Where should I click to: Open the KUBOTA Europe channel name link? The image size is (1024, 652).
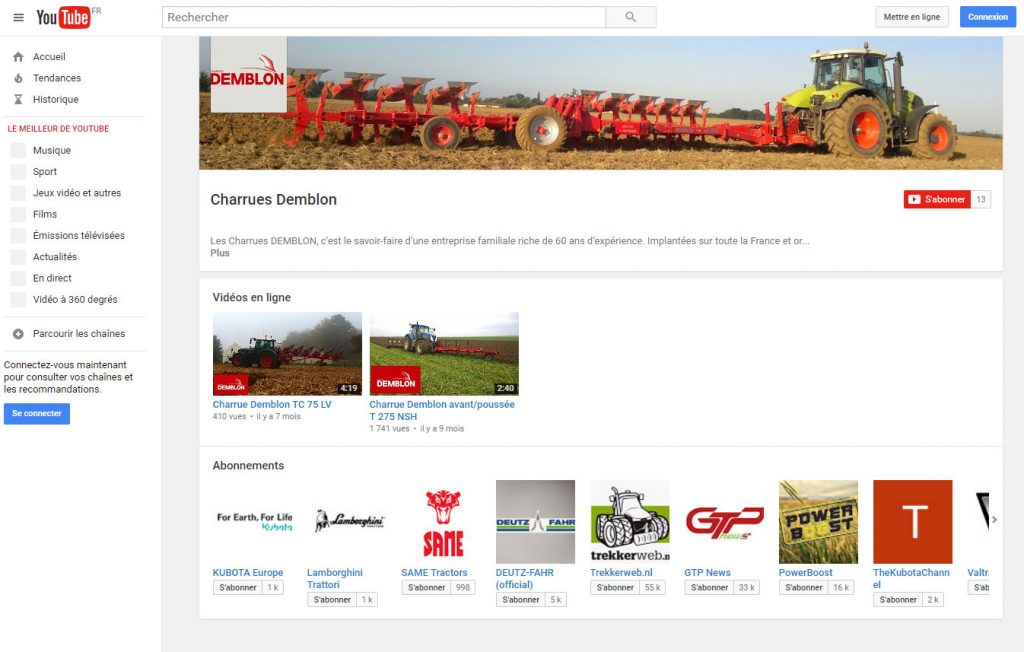[248, 572]
